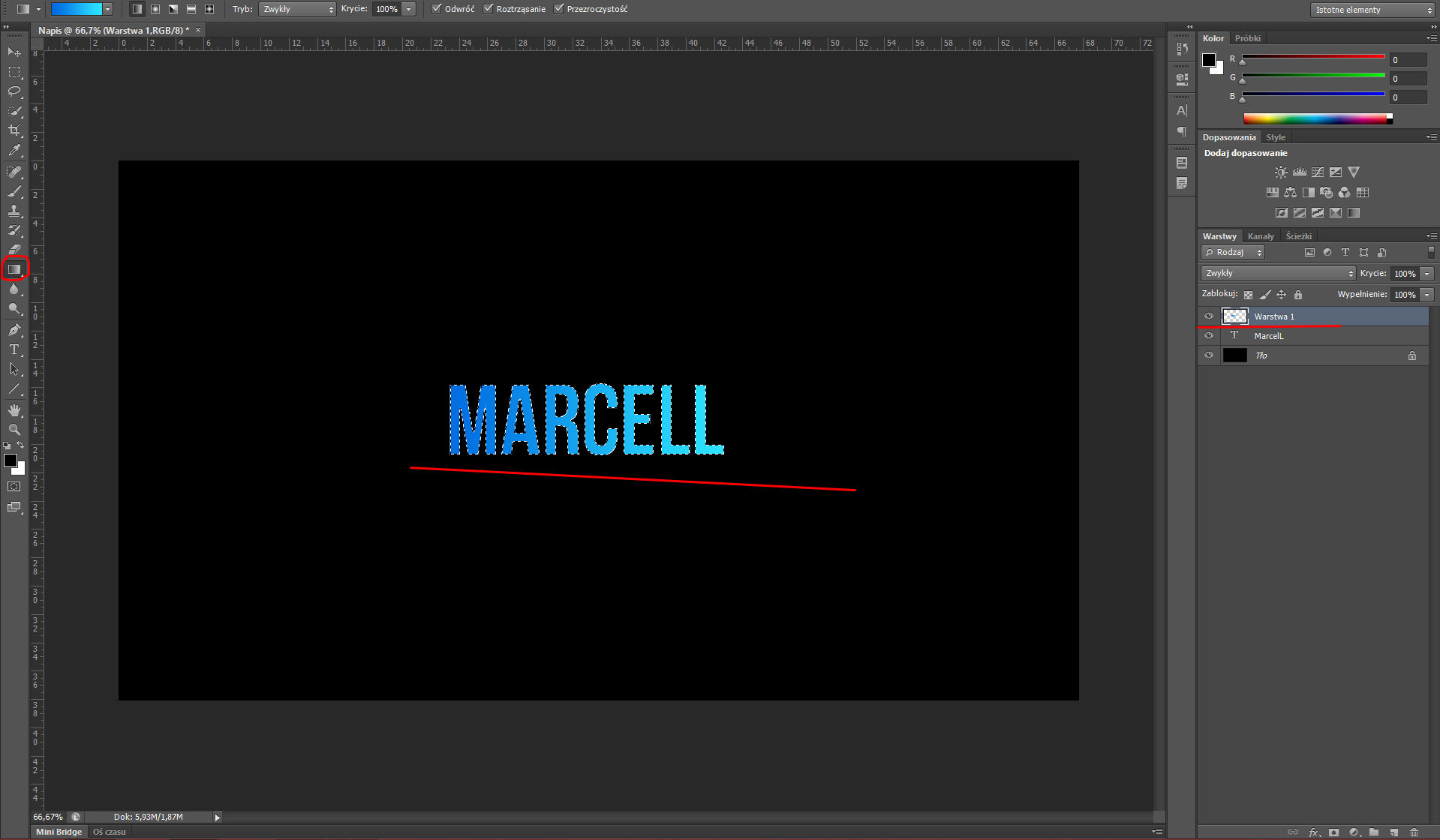The width and height of the screenshot is (1440, 840).
Task: Delete layer with trash button
Action: (x=1414, y=832)
